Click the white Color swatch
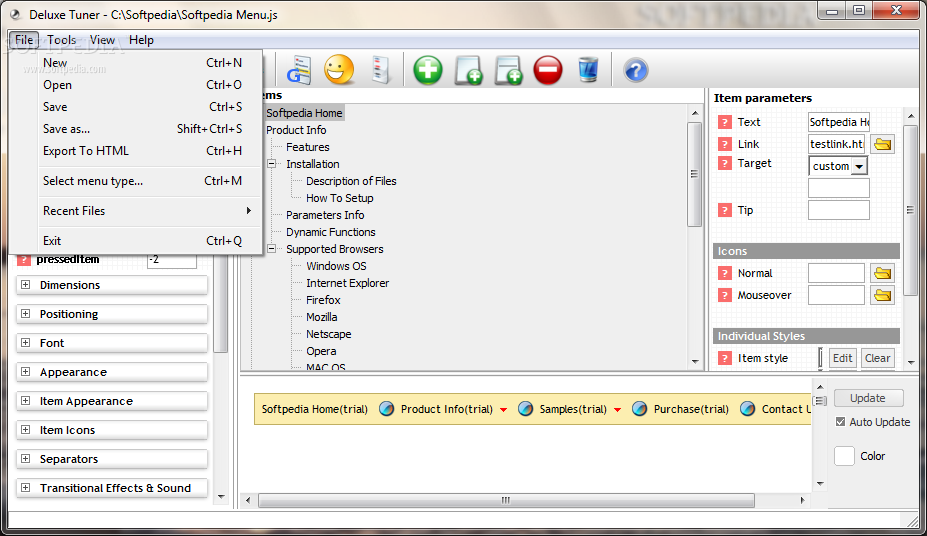Screen dimensions: 927x536 point(844,456)
